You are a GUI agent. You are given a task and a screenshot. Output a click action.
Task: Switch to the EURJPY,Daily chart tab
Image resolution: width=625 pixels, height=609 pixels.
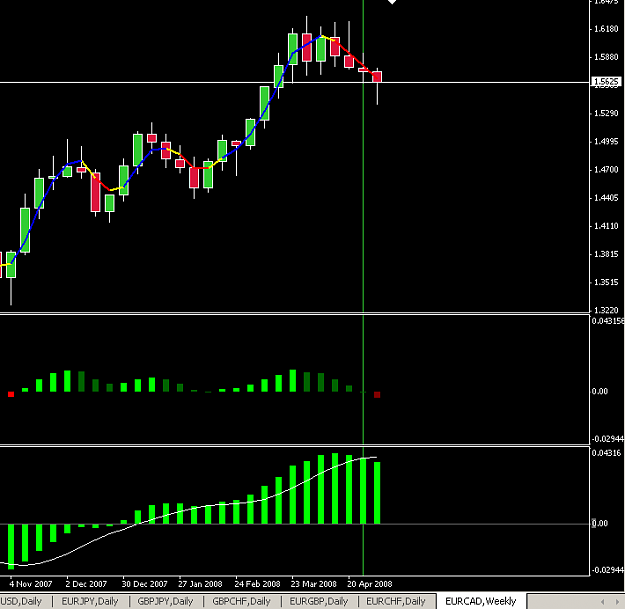pos(90,601)
